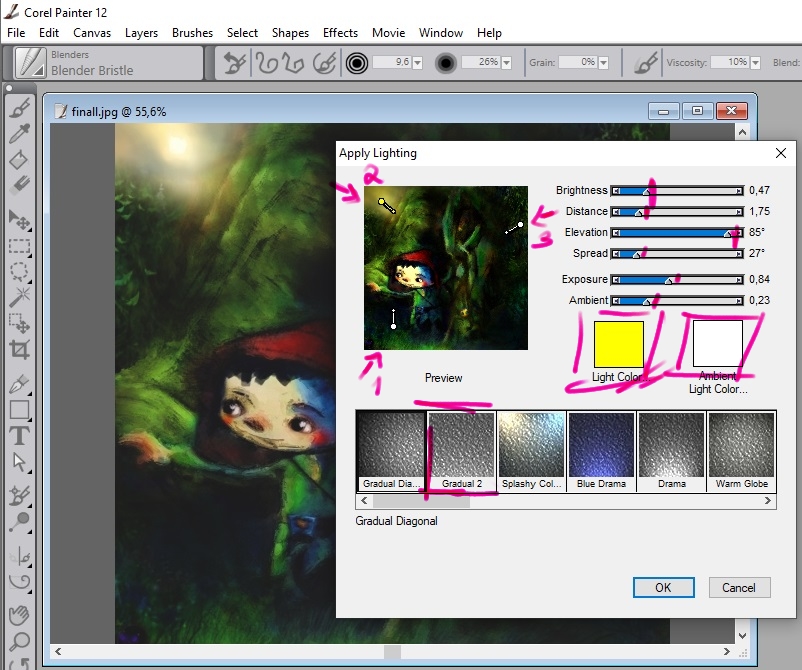Select the Paint Bucket tool
This screenshot has height=670, width=802.
[x=19, y=160]
